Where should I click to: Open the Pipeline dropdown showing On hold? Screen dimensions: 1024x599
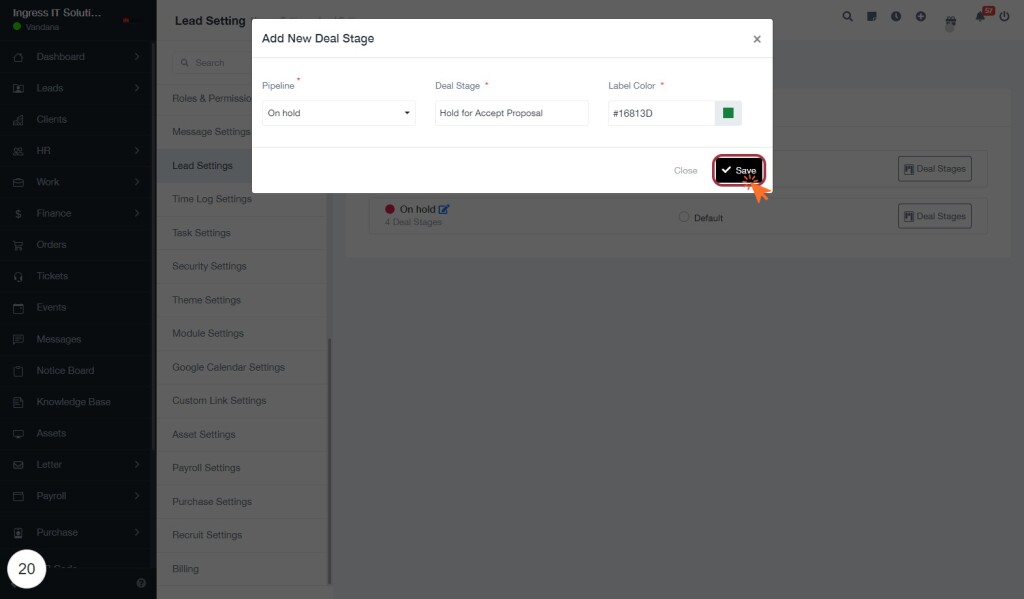(x=338, y=113)
